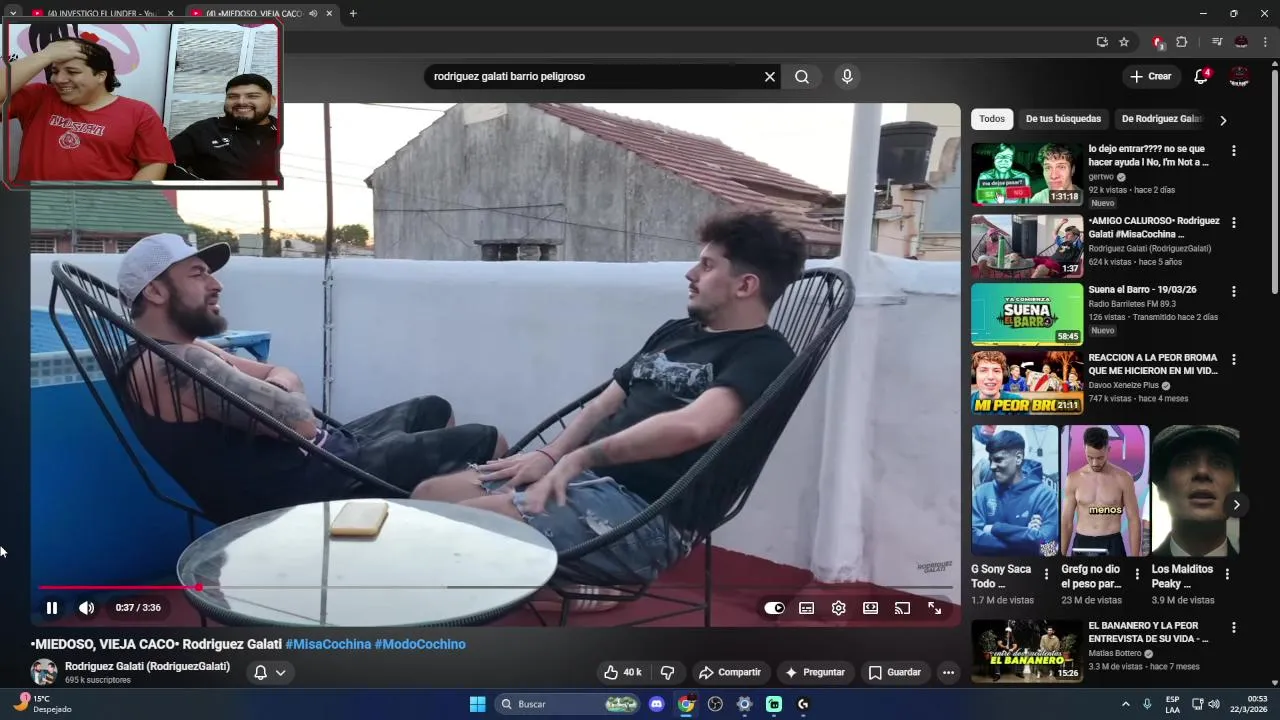Show next Shorts with arrow
This screenshot has width=1280, height=720.
pos(1236,504)
